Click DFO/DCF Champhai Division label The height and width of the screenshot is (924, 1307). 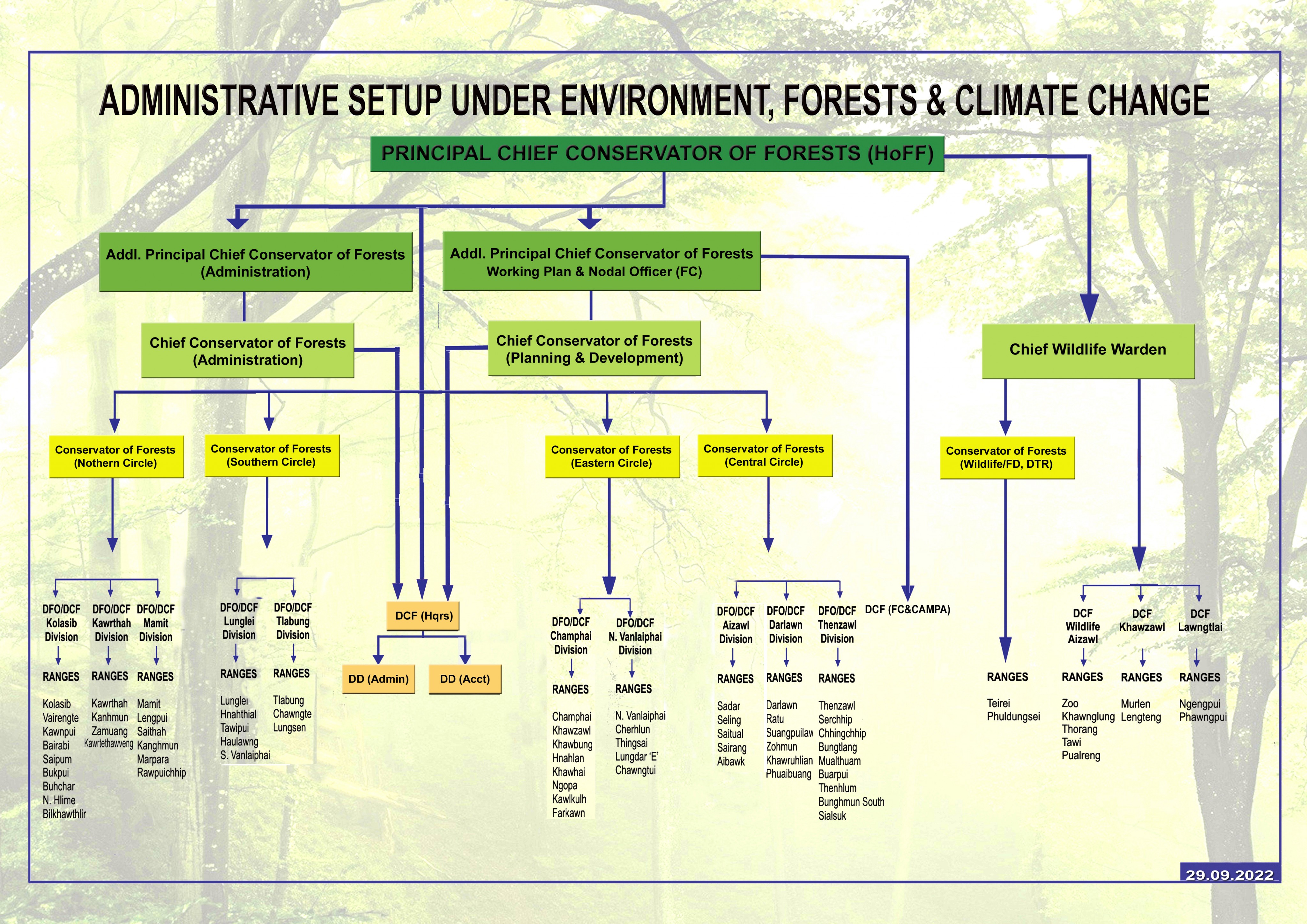pos(571,636)
